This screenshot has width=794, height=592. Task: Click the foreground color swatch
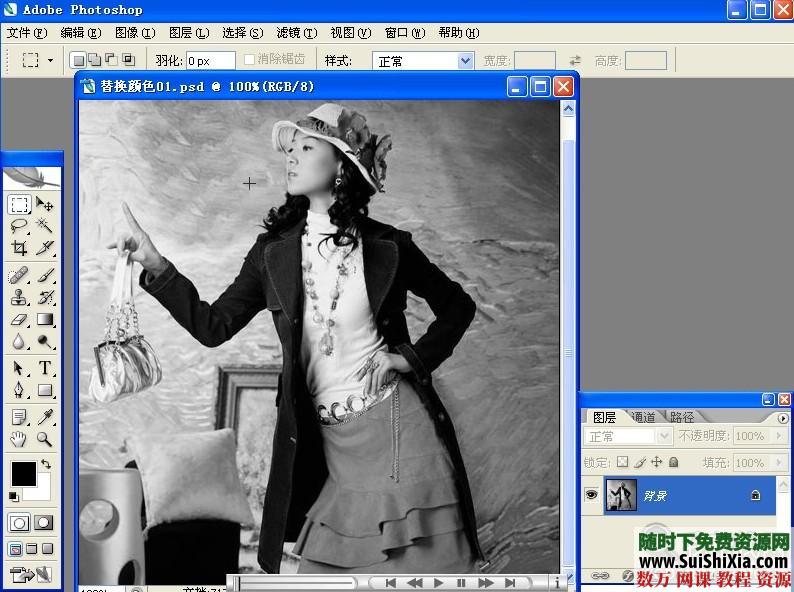pos(22,472)
